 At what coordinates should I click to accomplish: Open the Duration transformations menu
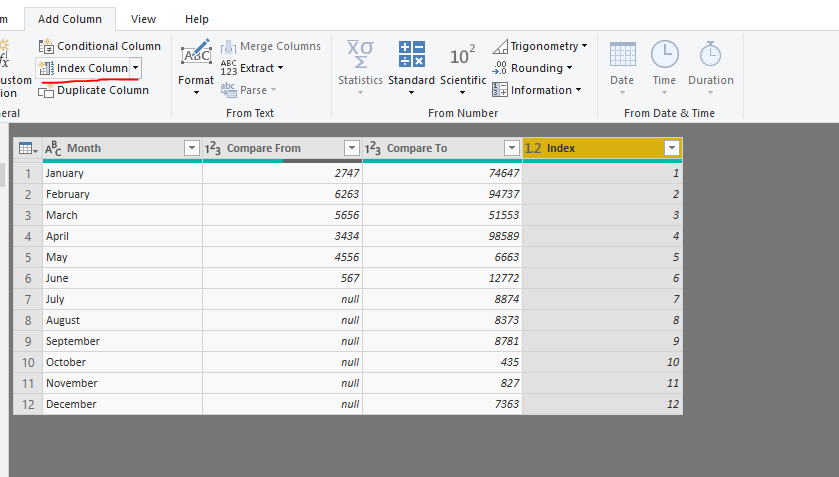(x=711, y=67)
